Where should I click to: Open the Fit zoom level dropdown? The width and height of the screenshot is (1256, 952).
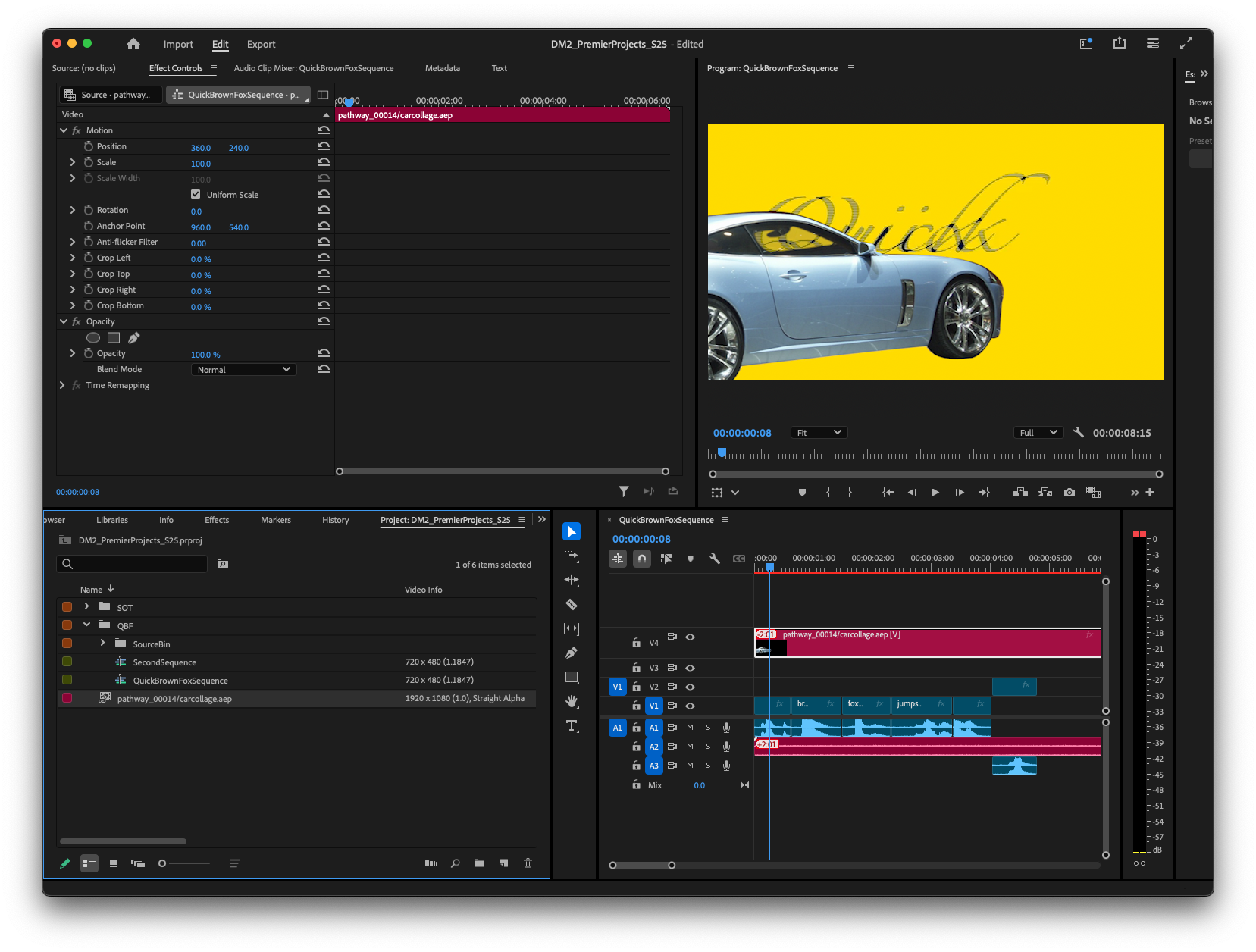pos(818,433)
